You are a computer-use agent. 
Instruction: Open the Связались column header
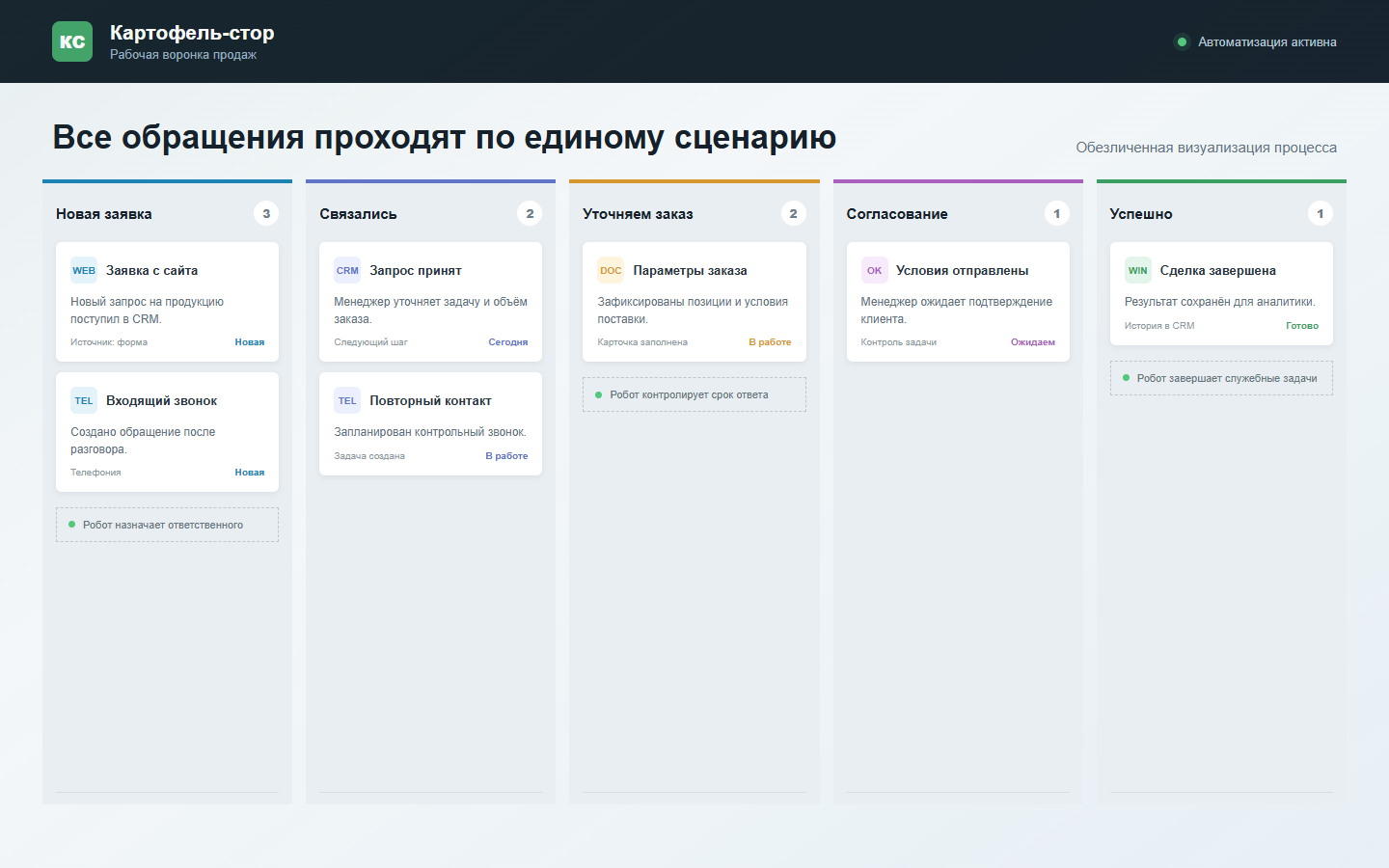(358, 214)
